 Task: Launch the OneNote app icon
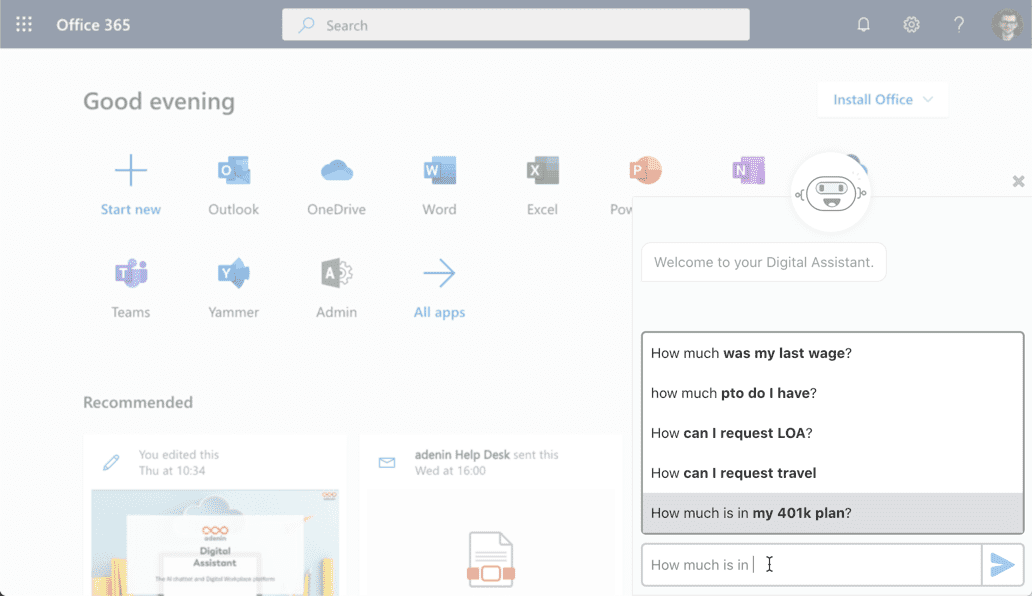tap(748, 170)
